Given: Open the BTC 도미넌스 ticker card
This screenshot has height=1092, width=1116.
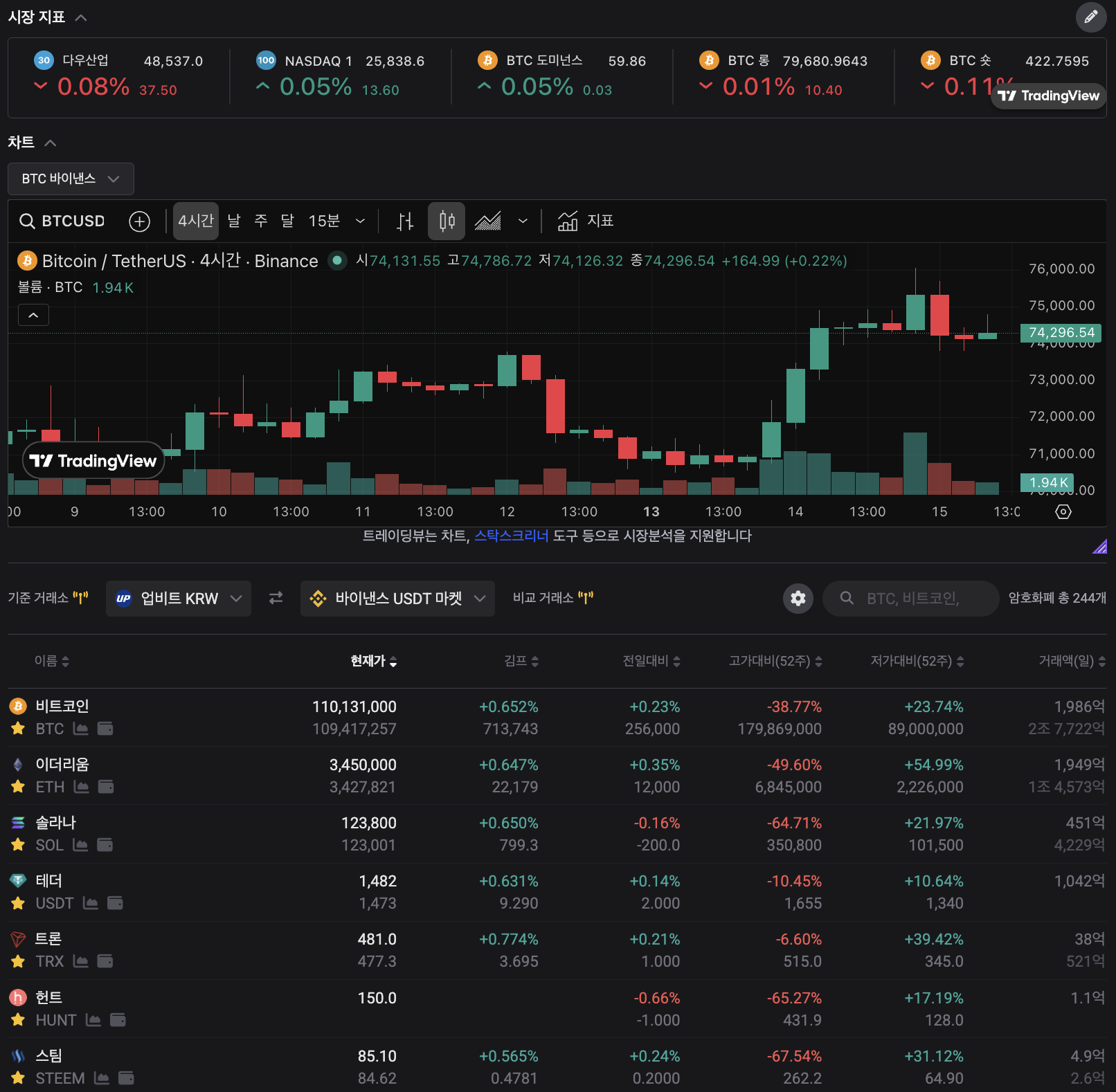Looking at the screenshot, I should [x=561, y=75].
